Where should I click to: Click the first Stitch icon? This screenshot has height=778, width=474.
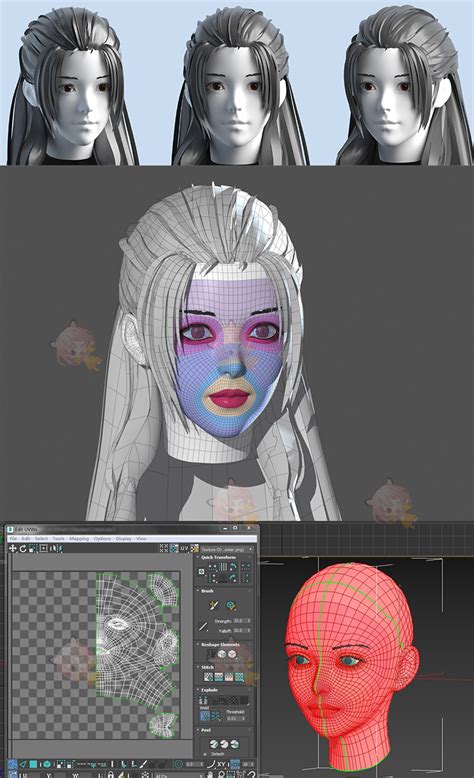(208, 677)
